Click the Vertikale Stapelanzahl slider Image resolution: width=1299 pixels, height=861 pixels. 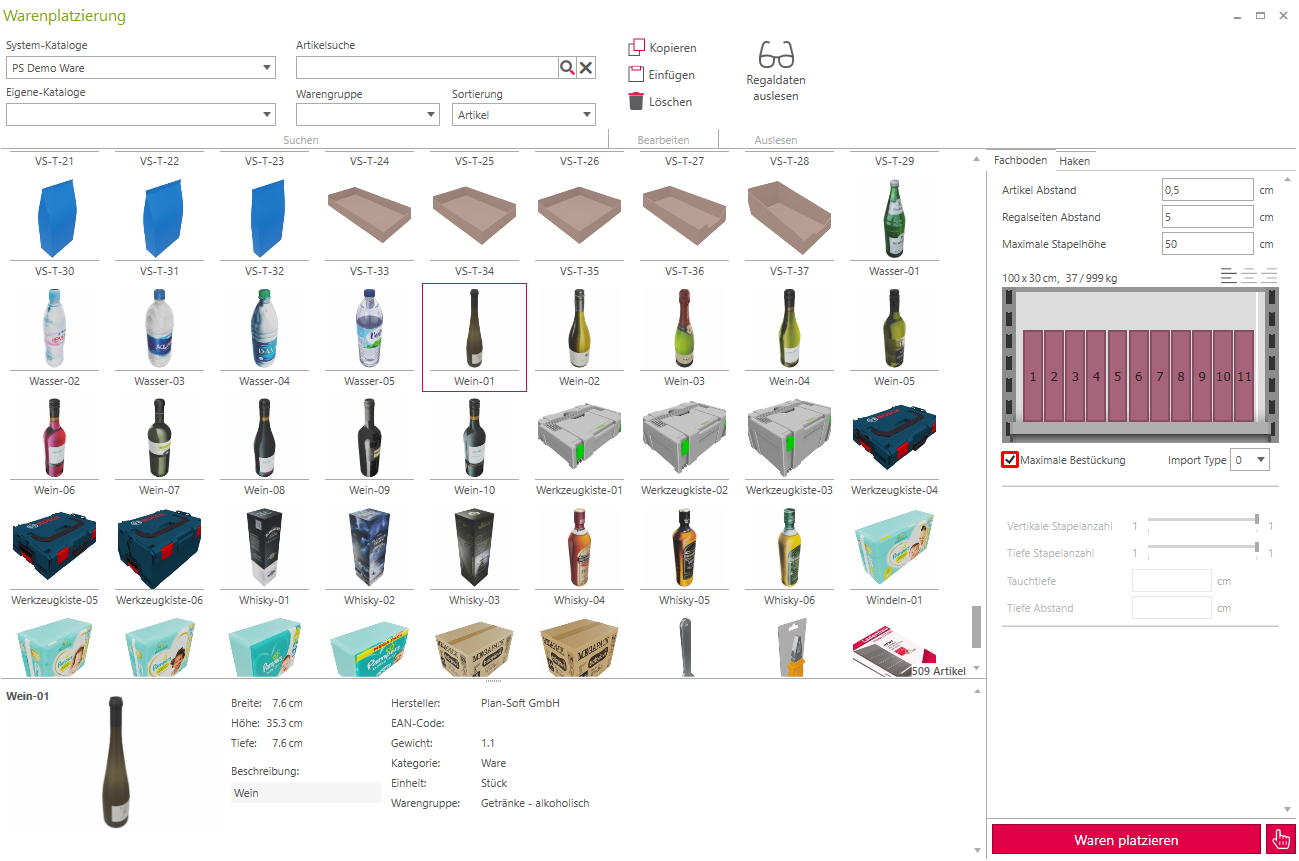tap(1202, 519)
